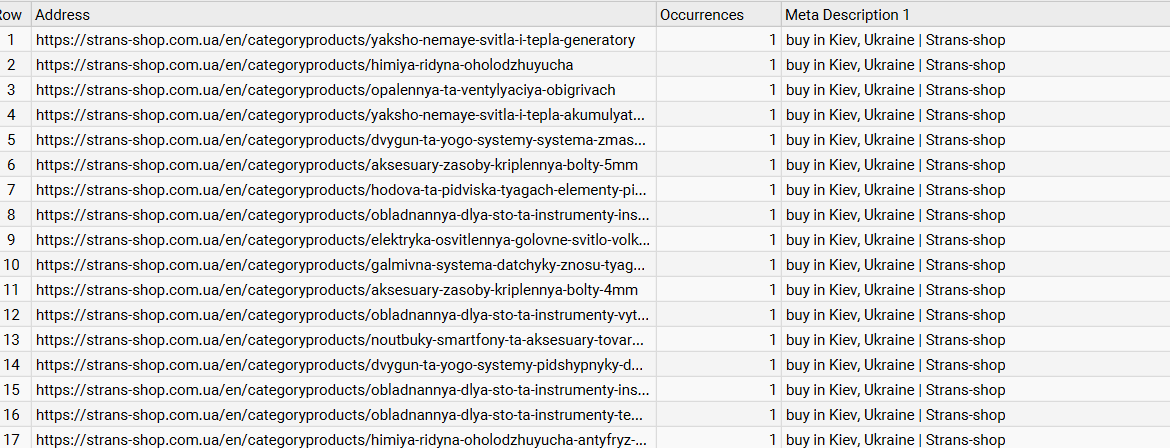
Task: Select the elektryka-osvitlennya-golovne-svitlo-volk address
Action: click(x=344, y=240)
